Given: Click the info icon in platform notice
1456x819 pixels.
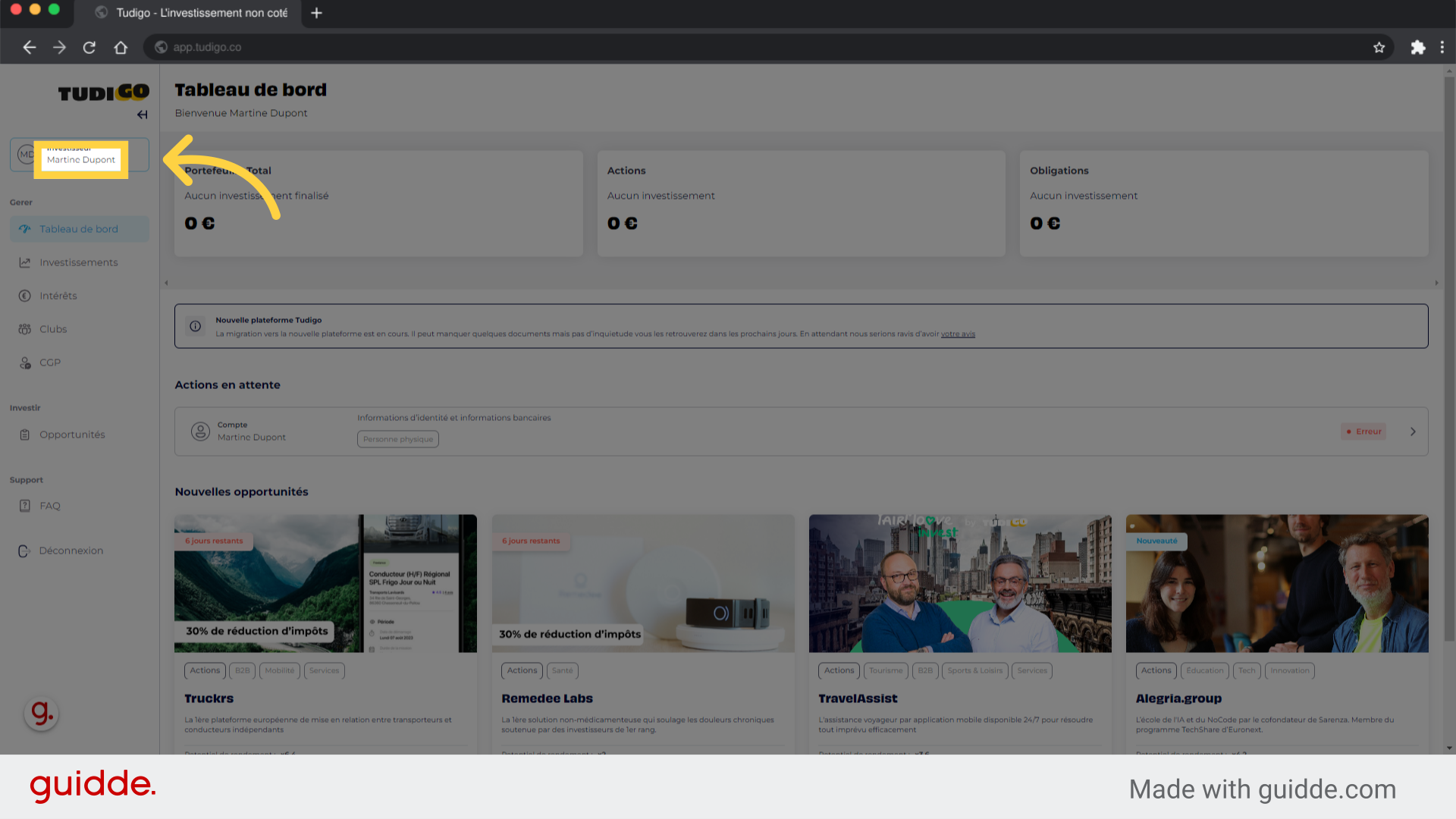Looking at the screenshot, I should click(x=196, y=326).
